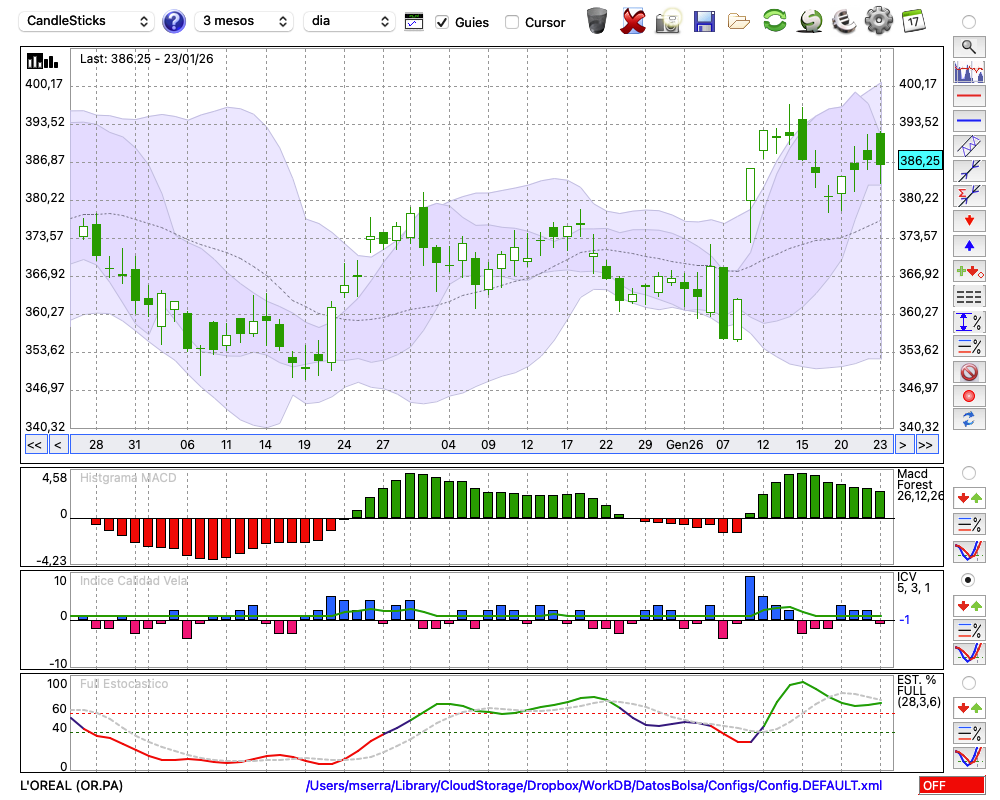Image resolution: width=1000 pixels, height=800 pixels.
Task: Select the blue horizontal line tool
Action: point(968,121)
